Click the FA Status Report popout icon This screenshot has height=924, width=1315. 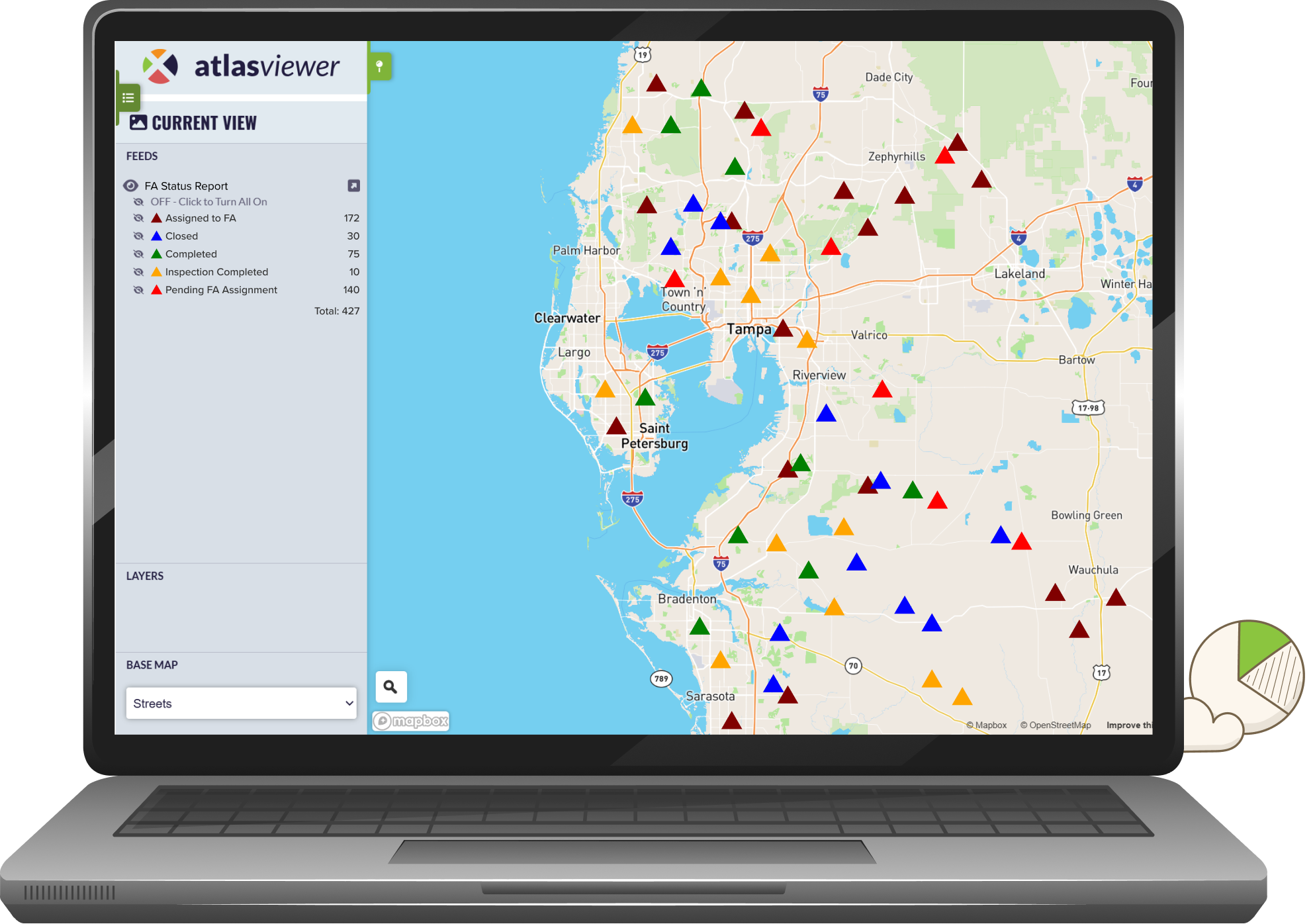[x=354, y=186]
